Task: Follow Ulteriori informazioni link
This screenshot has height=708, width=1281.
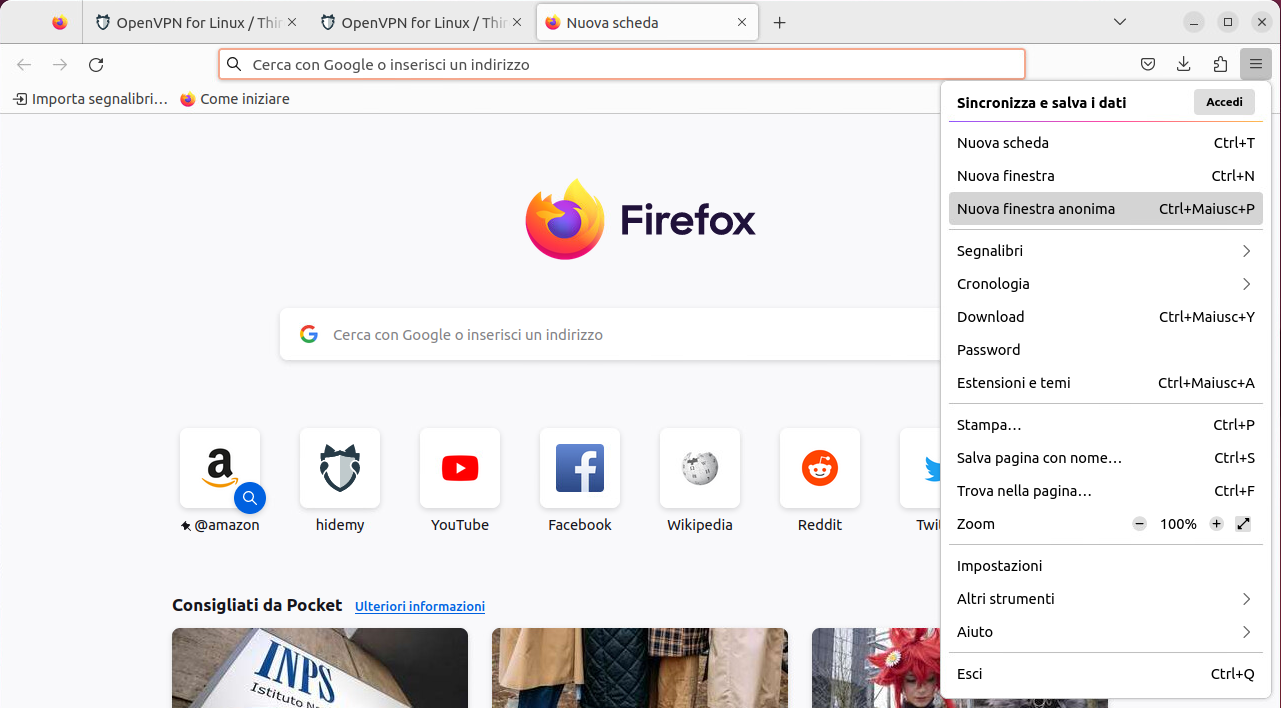Action: point(420,606)
